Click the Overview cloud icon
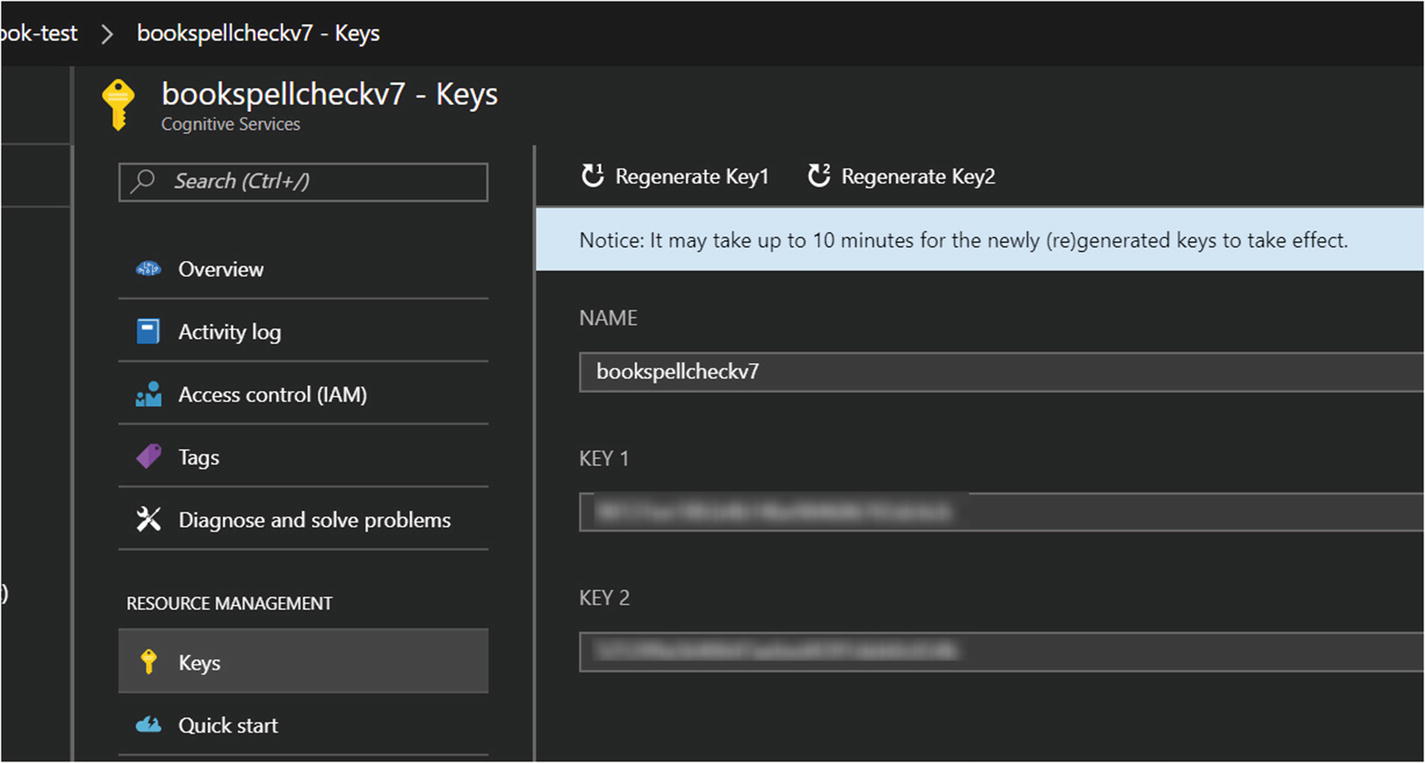The height and width of the screenshot is (763, 1425). pos(148,269)
